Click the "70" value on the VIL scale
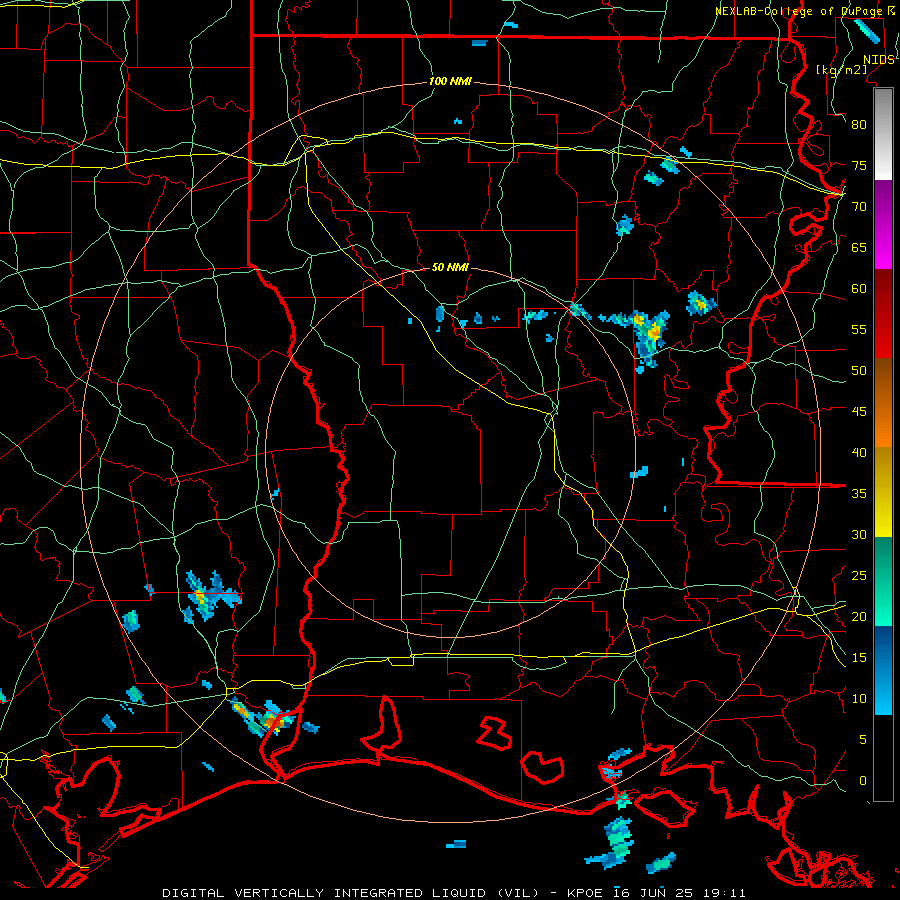900x900 pixels. [859, 207]
